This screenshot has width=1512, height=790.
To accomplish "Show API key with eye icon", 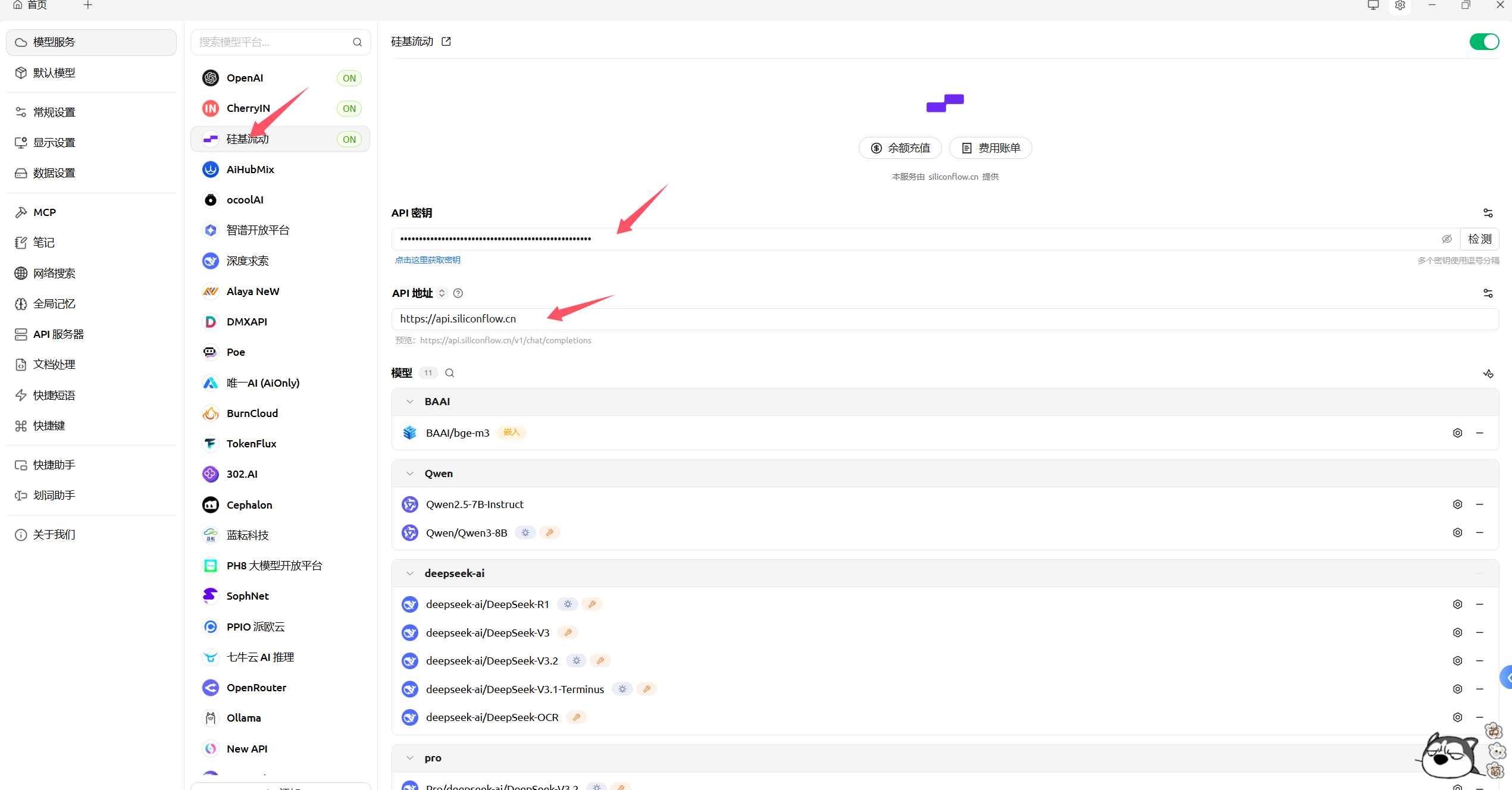I will click(1447, 239).
